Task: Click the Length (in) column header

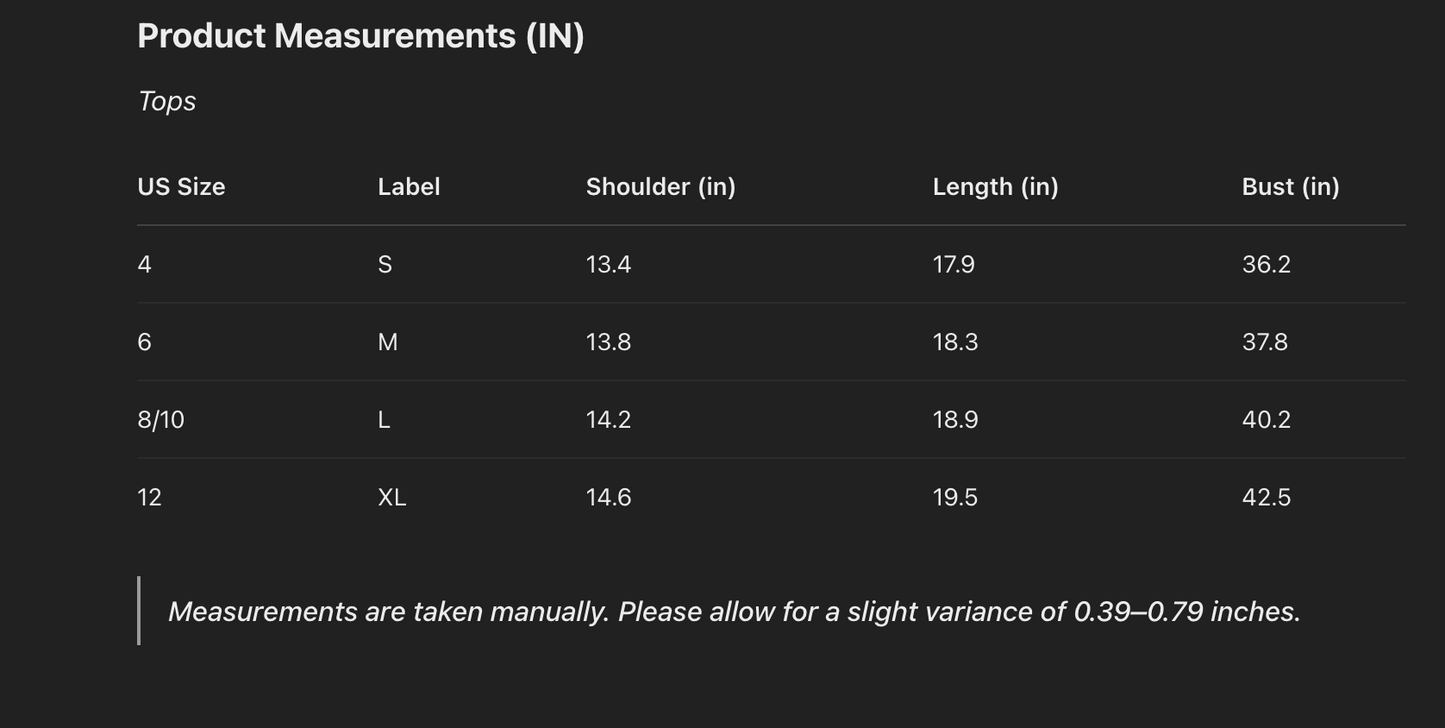Action: click(995, 187)
